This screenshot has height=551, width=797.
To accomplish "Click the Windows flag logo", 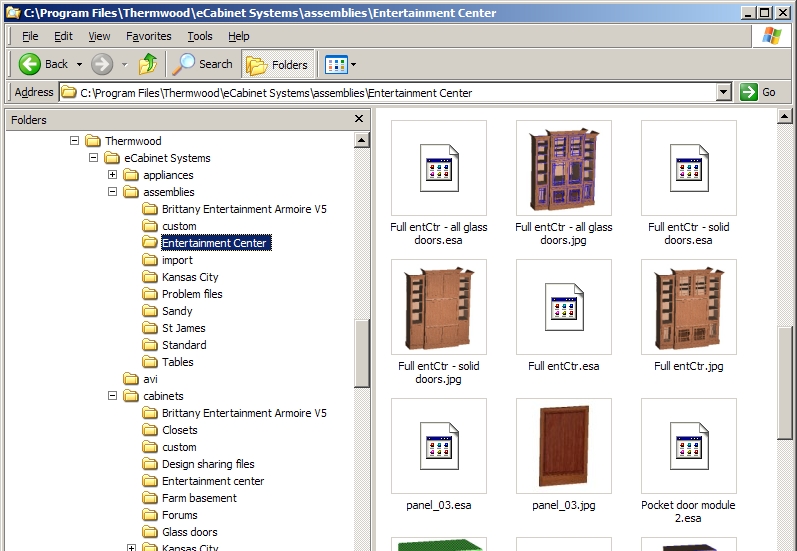I will pos(772,36).
